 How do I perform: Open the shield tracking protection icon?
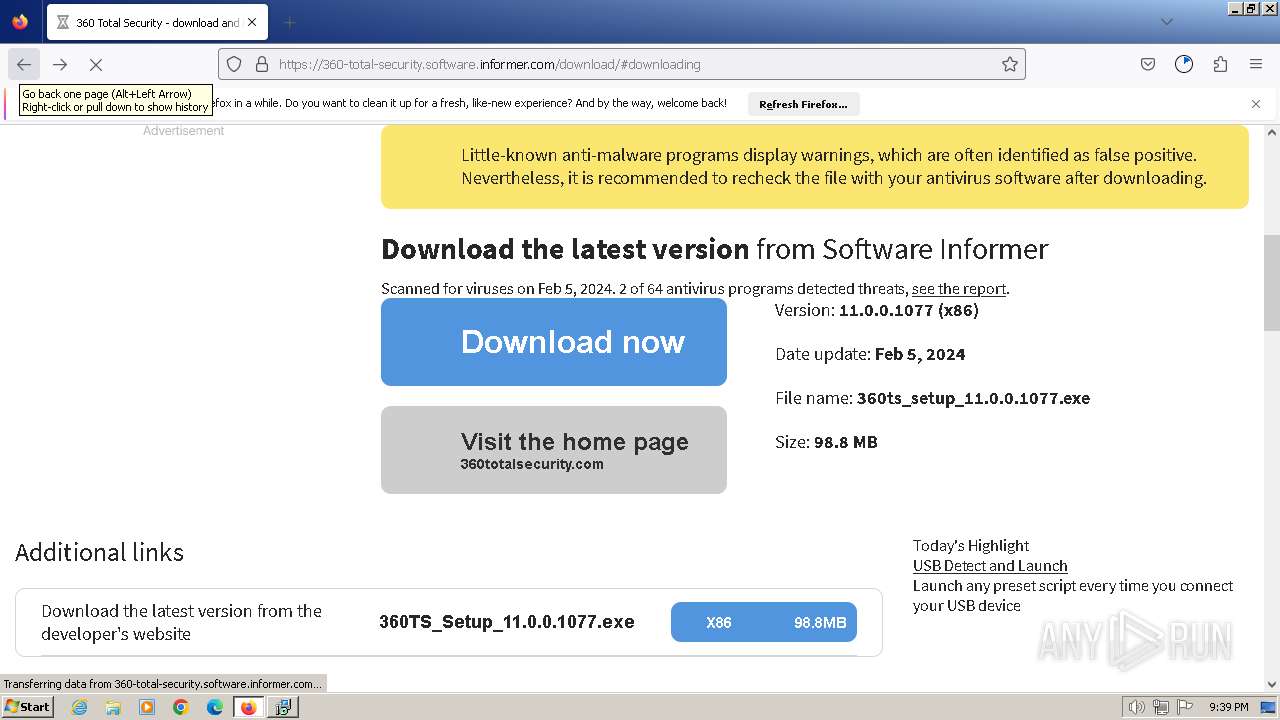(x=234, y=64)
